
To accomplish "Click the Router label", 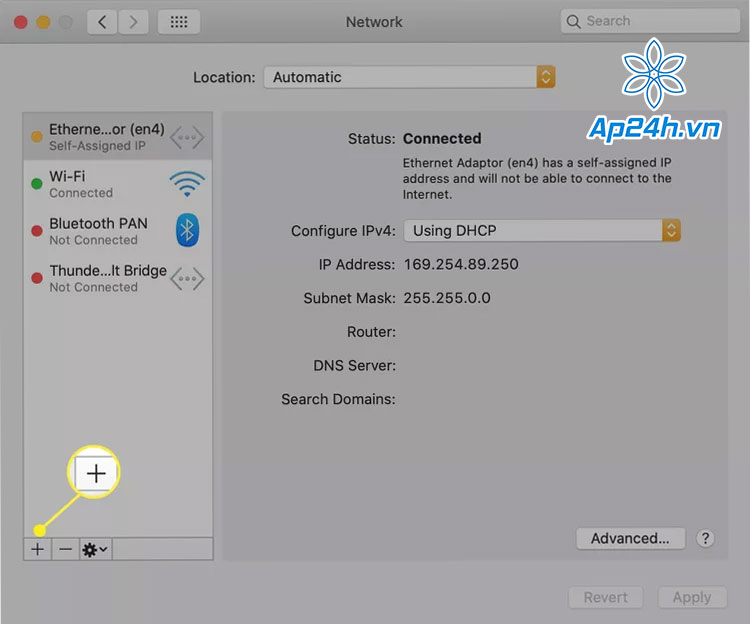I will pyautogui.click(x=371, y=332).
